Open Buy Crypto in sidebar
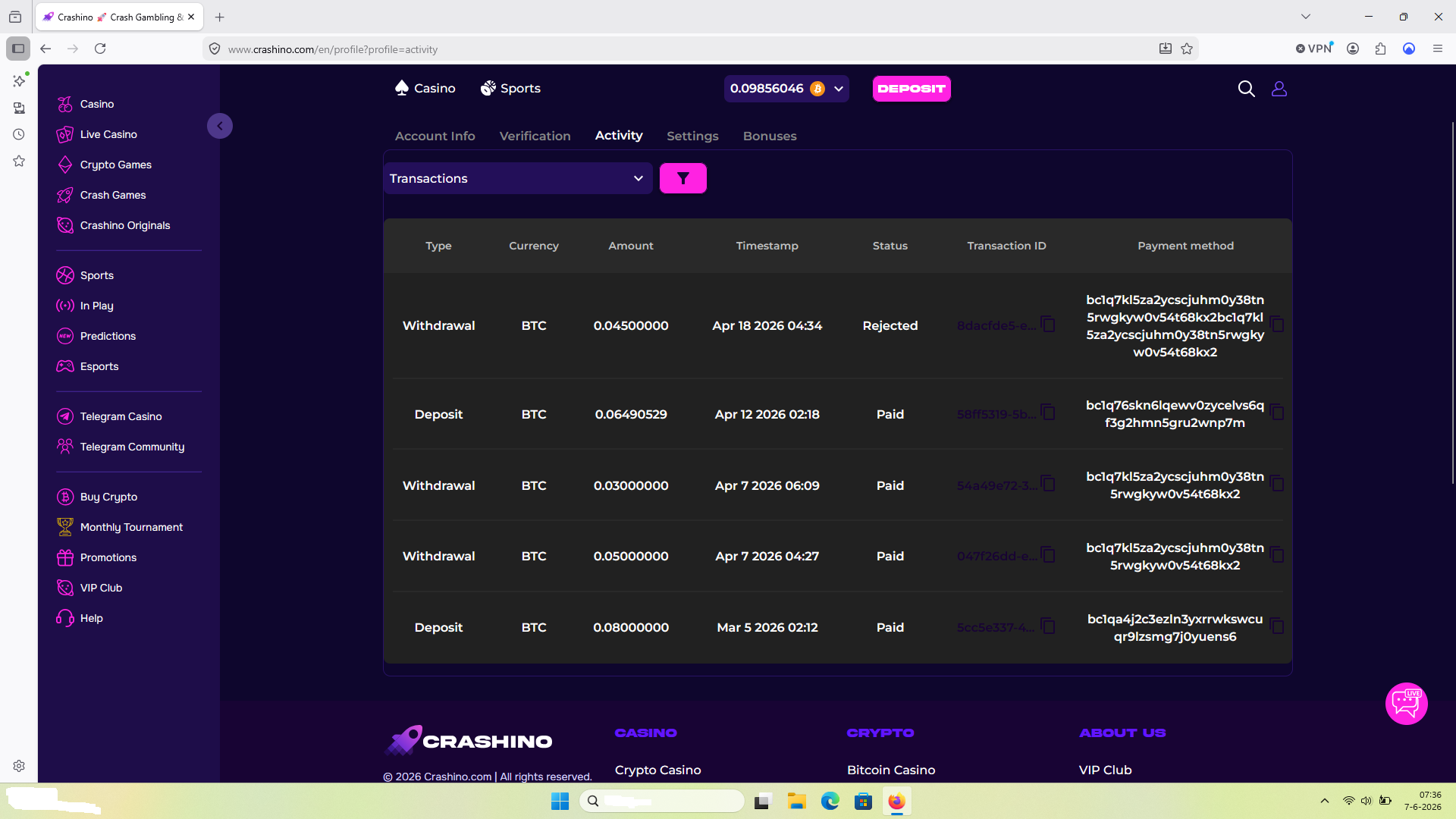This screenshot has width=1456, height=819. pyautogui.click(x=97, y=497)
